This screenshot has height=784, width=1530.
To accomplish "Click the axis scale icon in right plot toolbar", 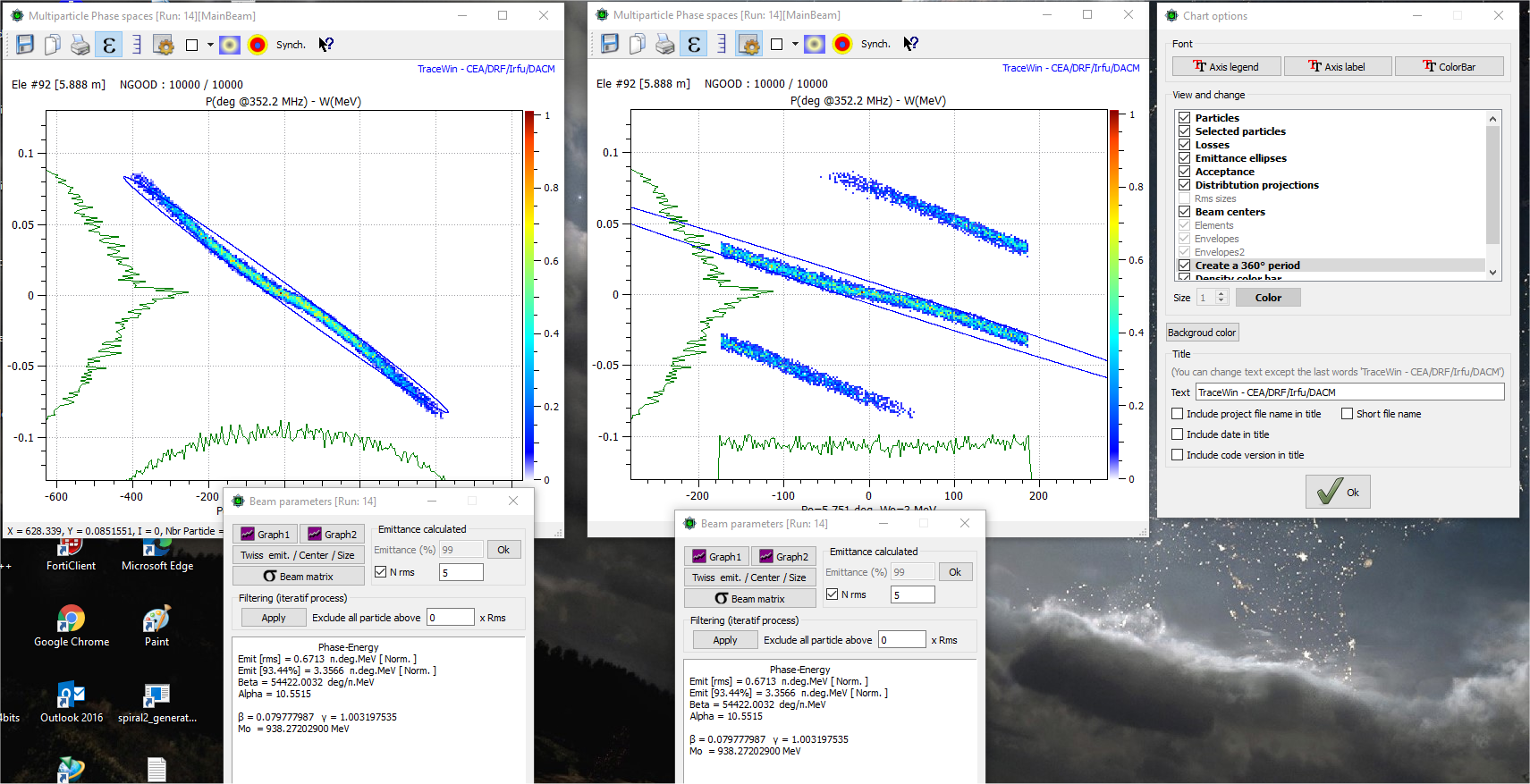I will [x=722, y=44].
